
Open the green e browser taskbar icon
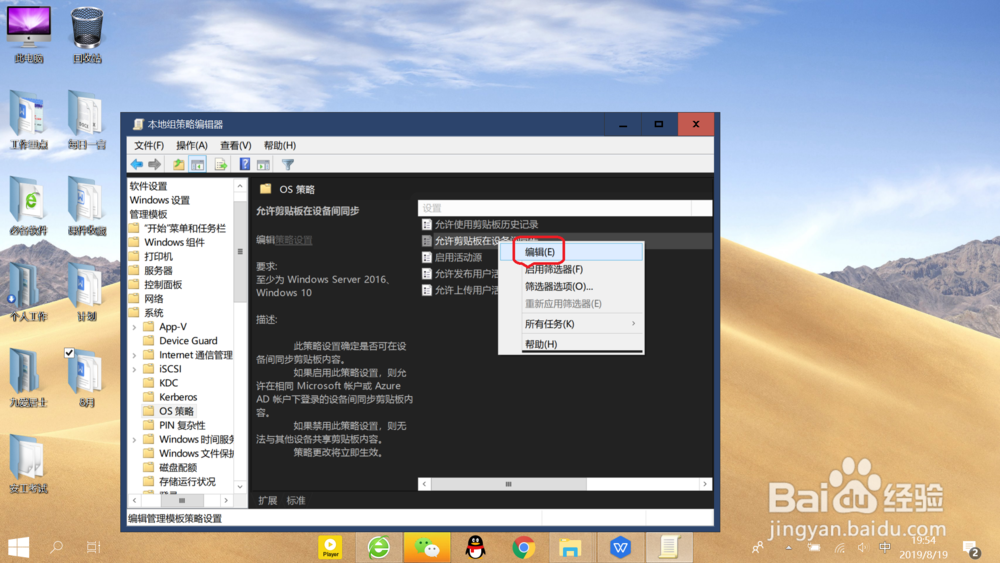click(x=379, y=547)
